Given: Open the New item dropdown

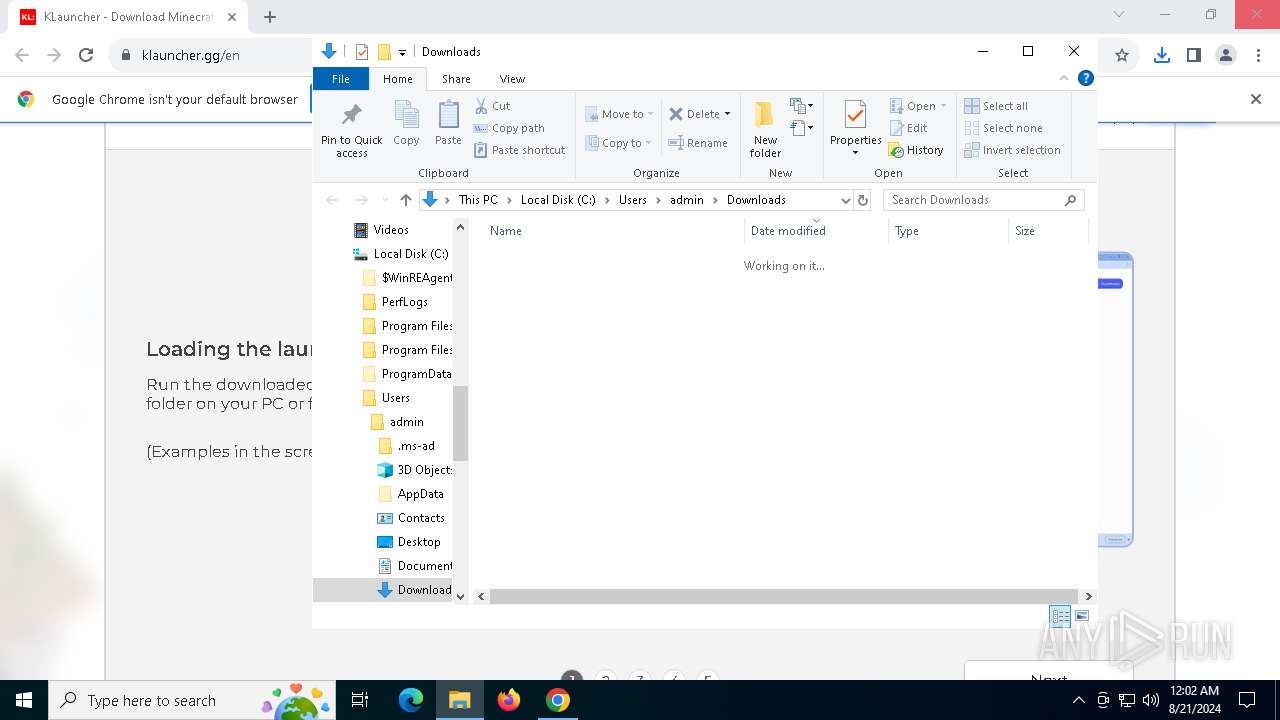Looking at the screenshot, I should click(x=801, y=105).
